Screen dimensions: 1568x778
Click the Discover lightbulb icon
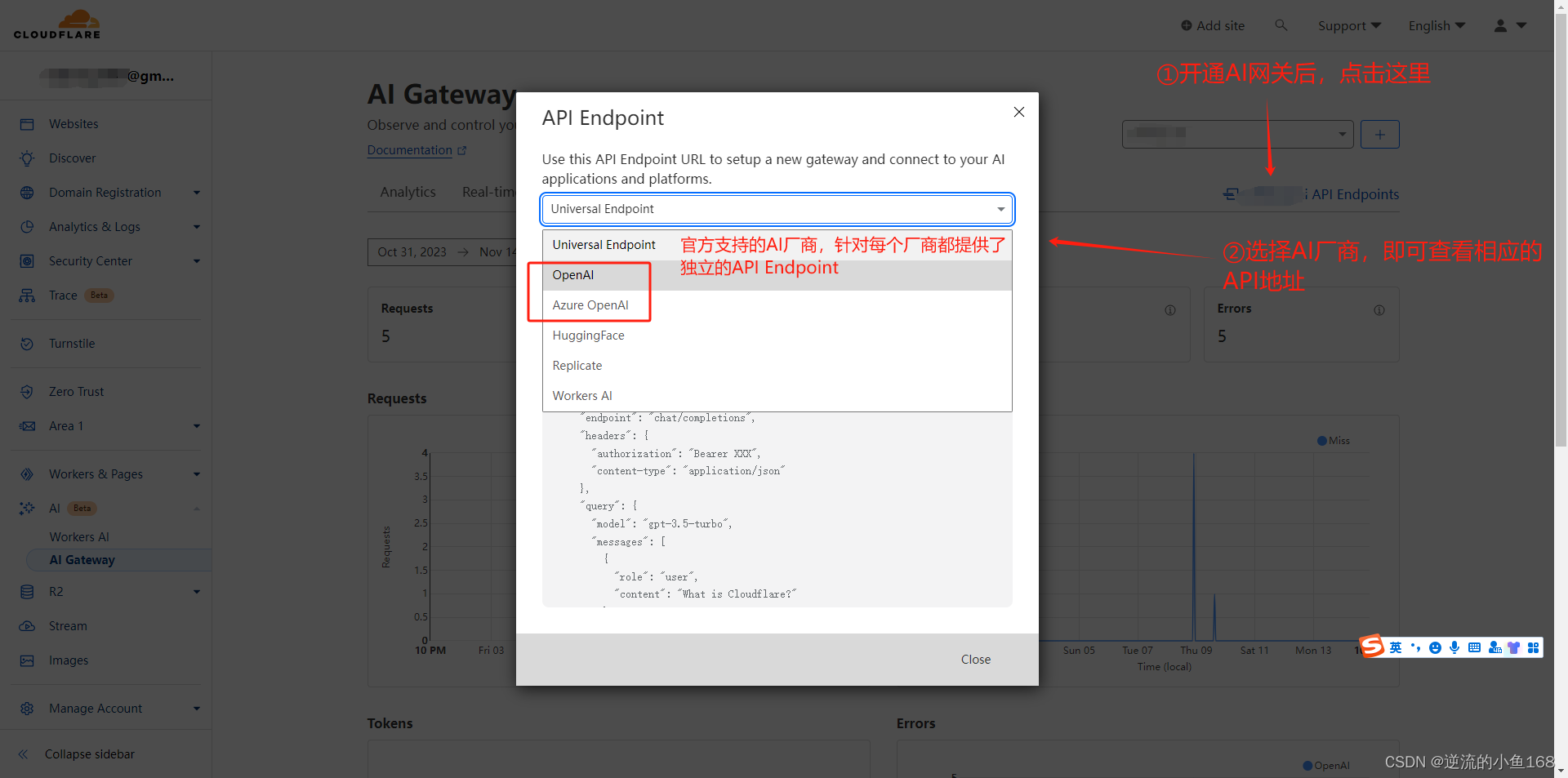pyautogui.click(x=27, y=158)
